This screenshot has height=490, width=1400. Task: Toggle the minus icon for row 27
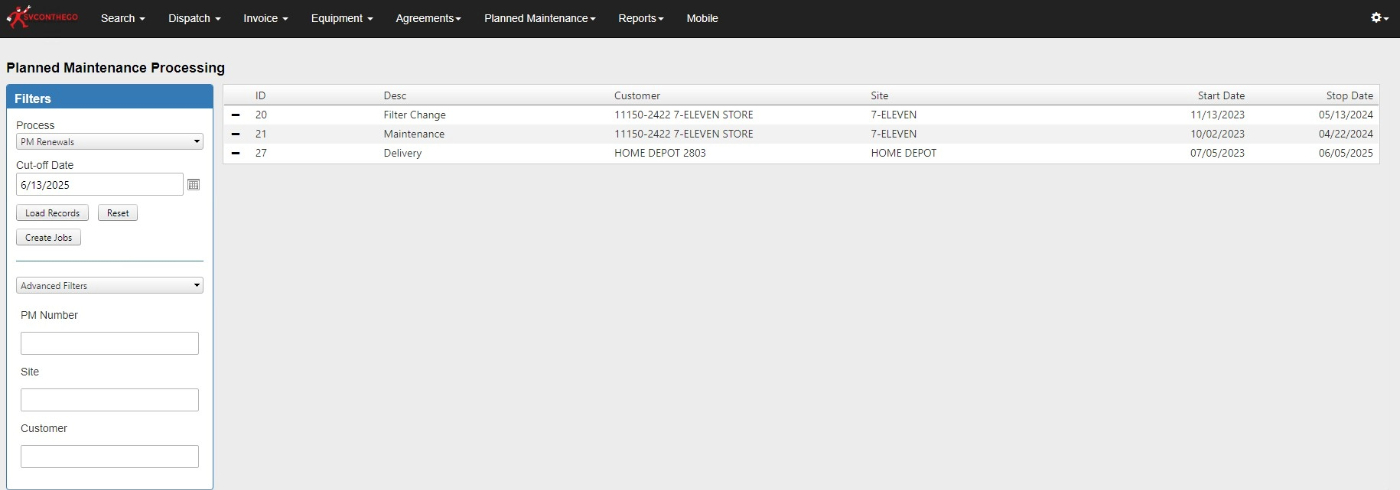pyautogui.click(x=236, y=153)
